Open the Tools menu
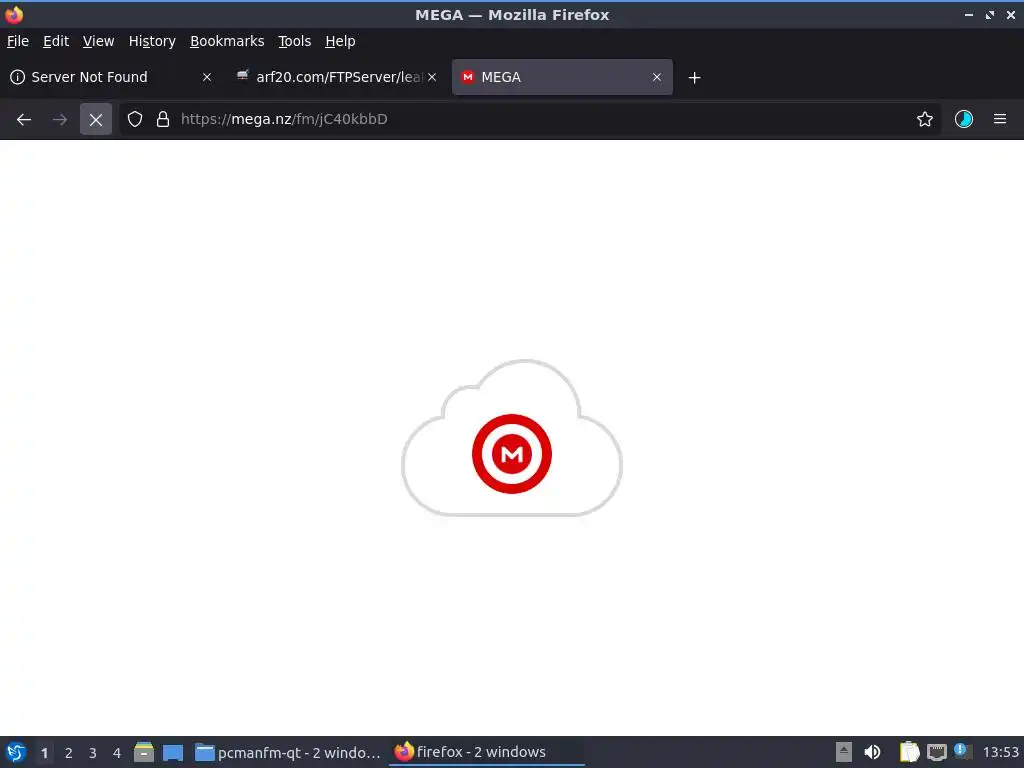1024x768 pixels. pyautogui.click(x=294, y=41)
